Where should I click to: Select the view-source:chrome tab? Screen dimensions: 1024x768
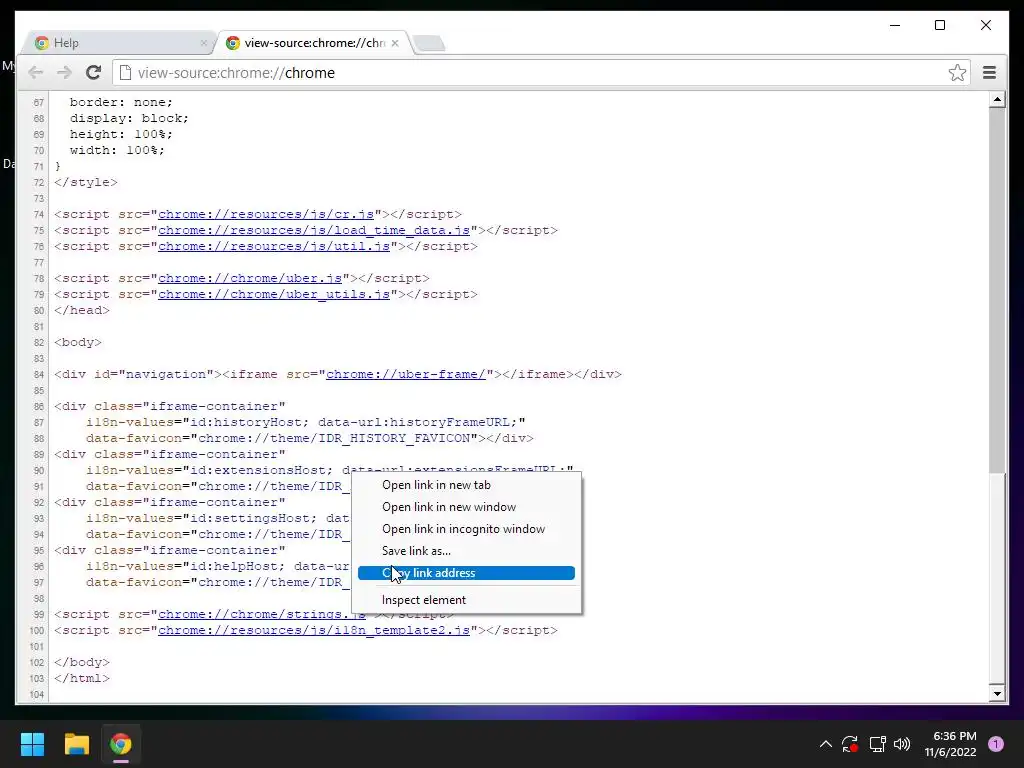(313, 43)
